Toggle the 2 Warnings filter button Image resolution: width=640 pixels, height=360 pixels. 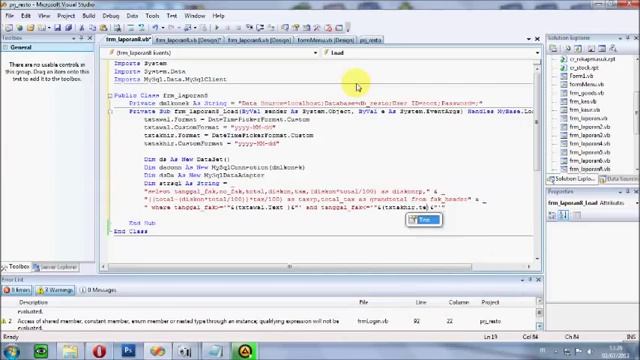pos(55,290)
